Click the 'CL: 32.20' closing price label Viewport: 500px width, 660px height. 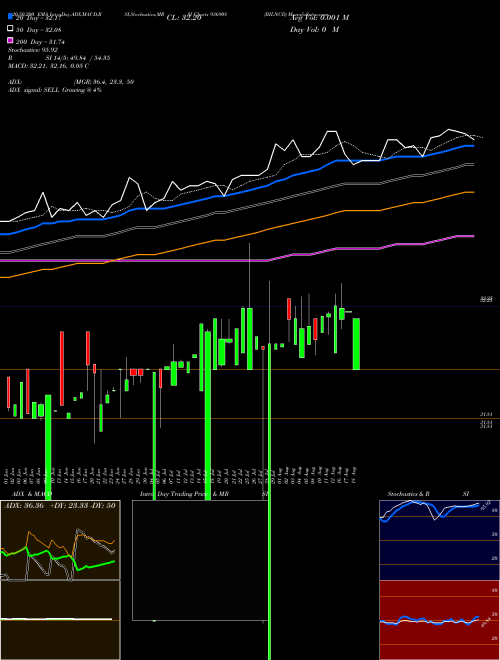[184, 18]
